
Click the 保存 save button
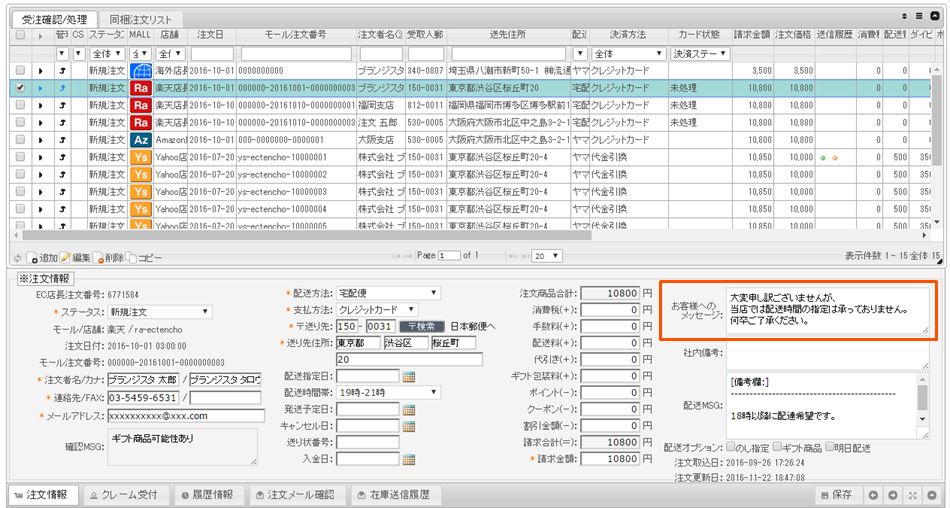point(836,495)
